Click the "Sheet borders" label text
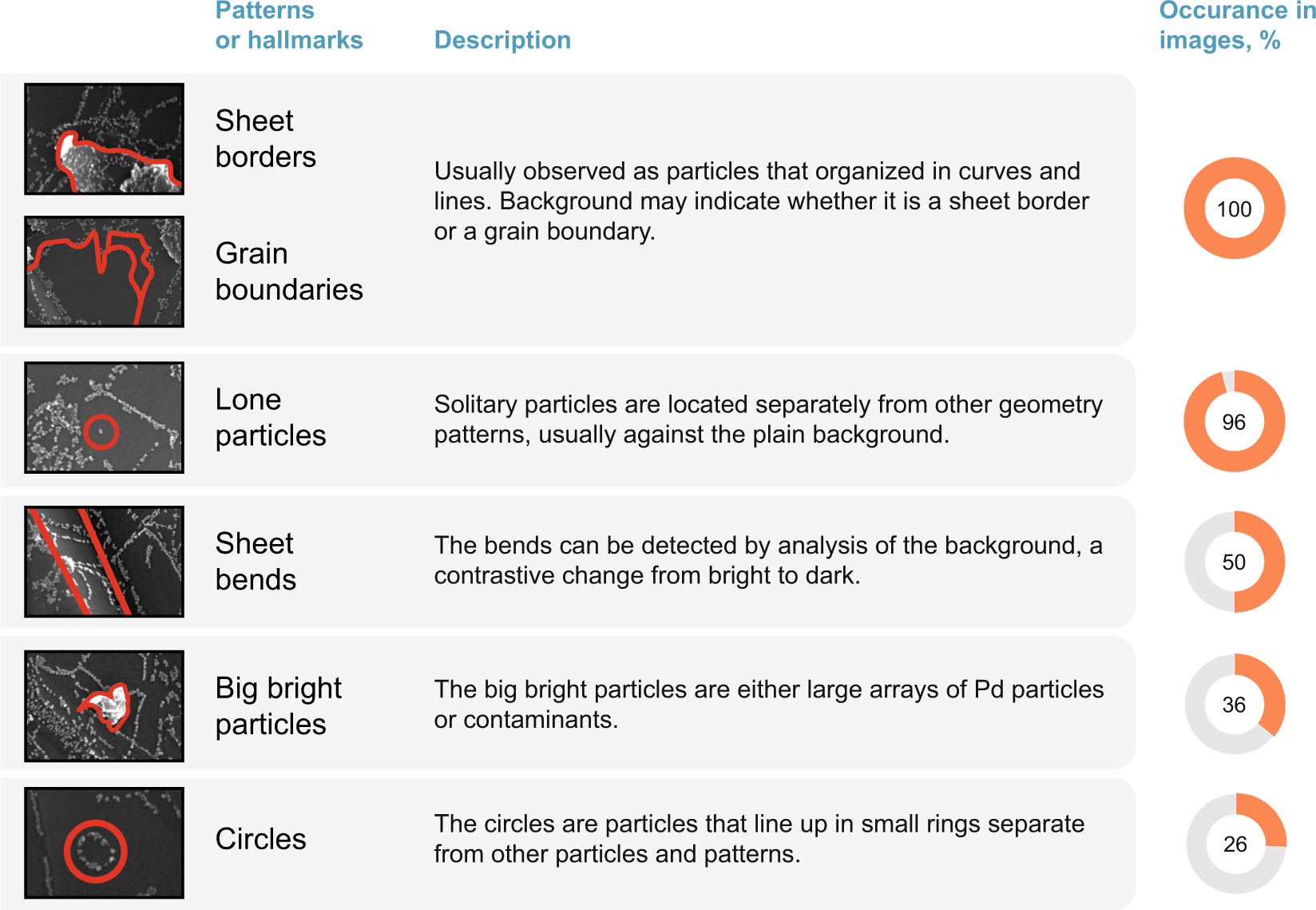The width and height of the screenshot is (1316, 910). click(265, 139)
